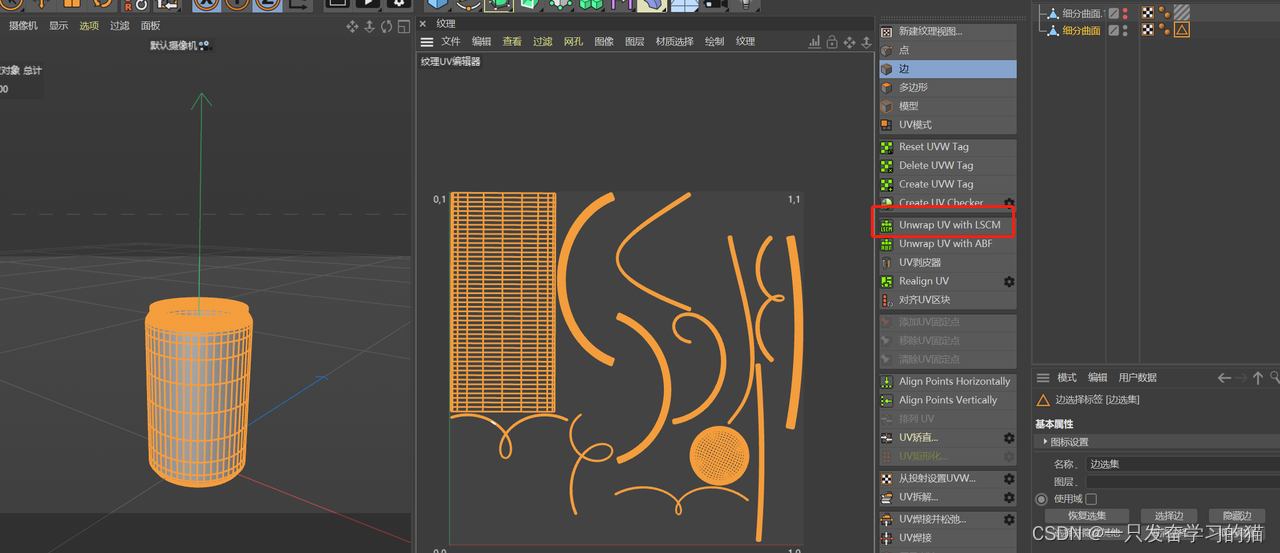The height and width of the screenshot is (553, 1280).
Task: Open viewport 选项 menu
Action: coord(89,26)
